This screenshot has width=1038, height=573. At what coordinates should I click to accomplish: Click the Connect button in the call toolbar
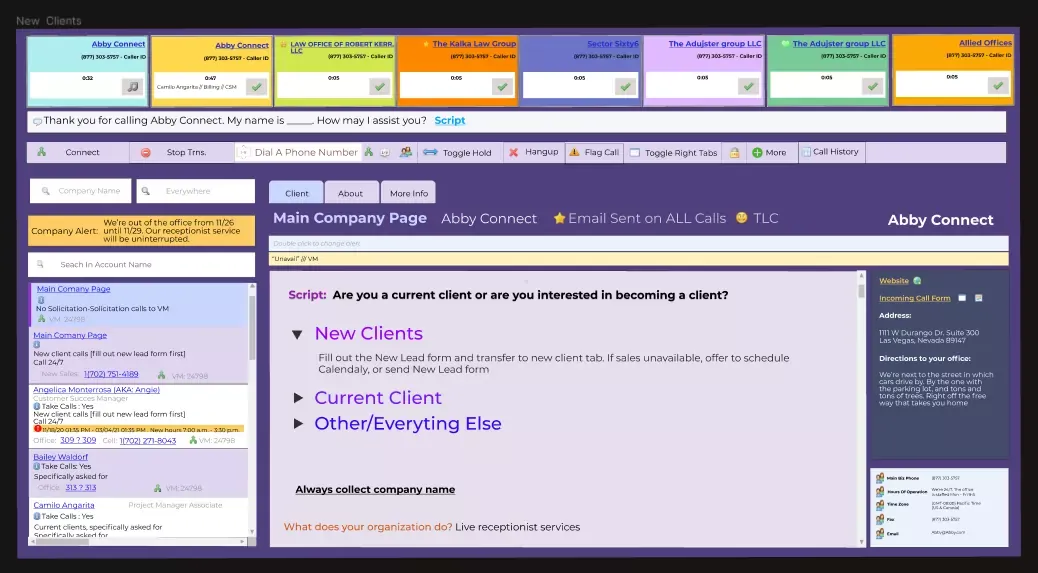[78, 152]
